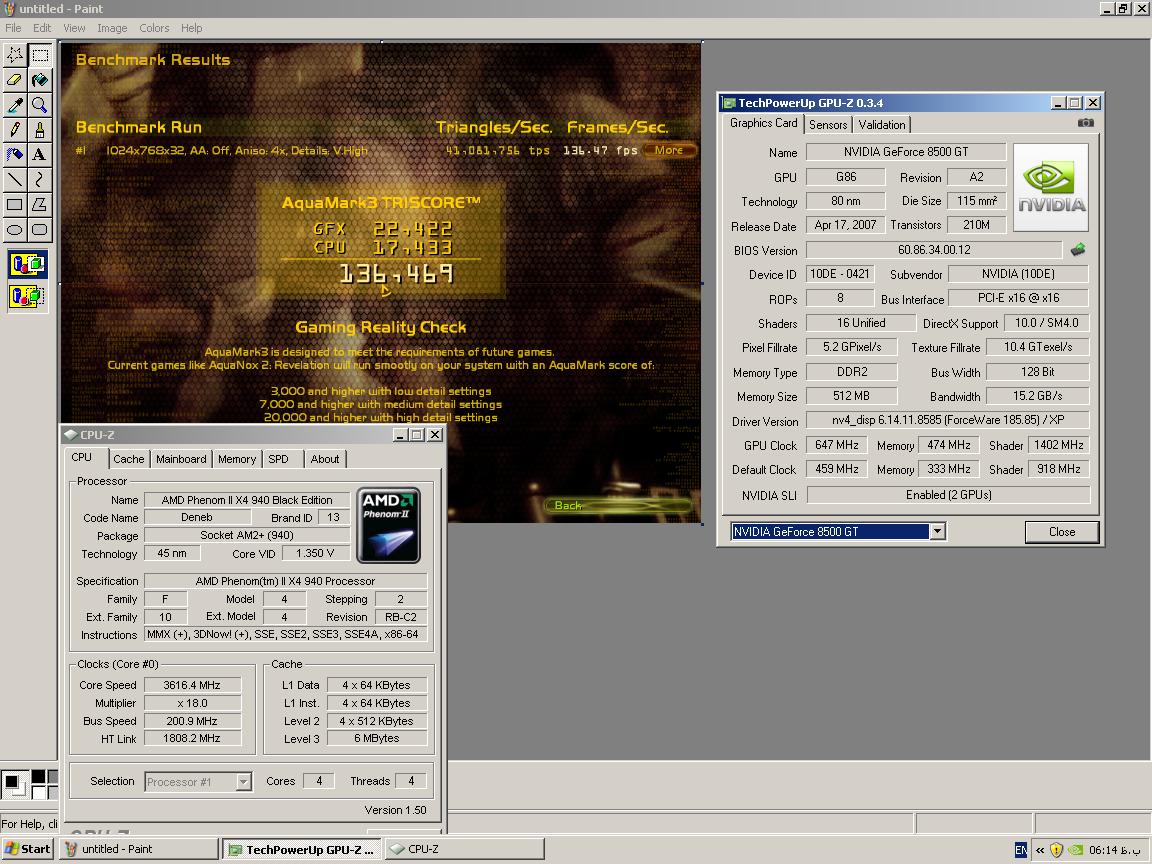Choose the Ellipse tool
The height and width of the screenshot is (864, 1152).
[x=15, y=230]
